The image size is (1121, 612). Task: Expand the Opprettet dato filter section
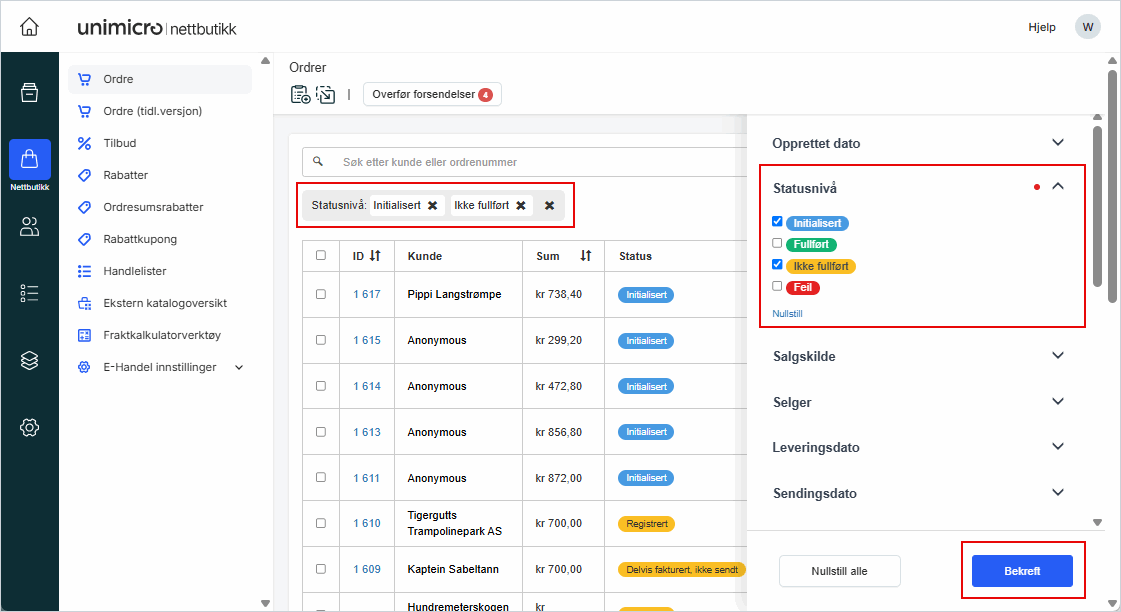(1058, 143)
